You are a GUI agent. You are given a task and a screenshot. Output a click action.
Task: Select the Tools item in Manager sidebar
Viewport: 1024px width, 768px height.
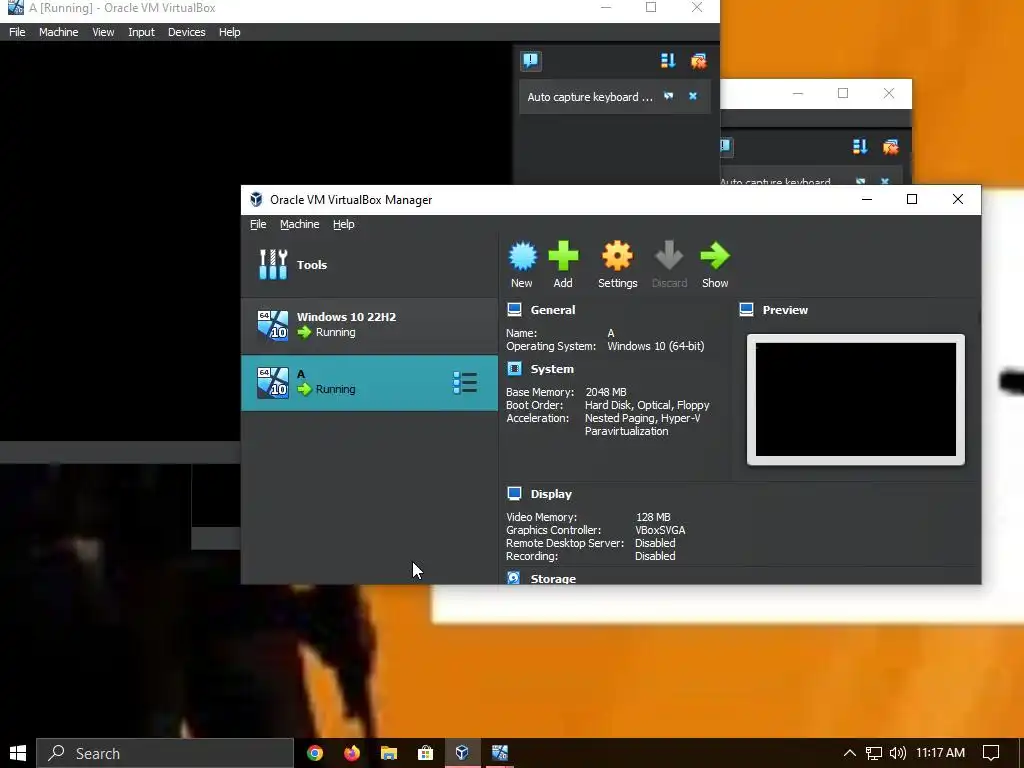[x=369, y=264]
